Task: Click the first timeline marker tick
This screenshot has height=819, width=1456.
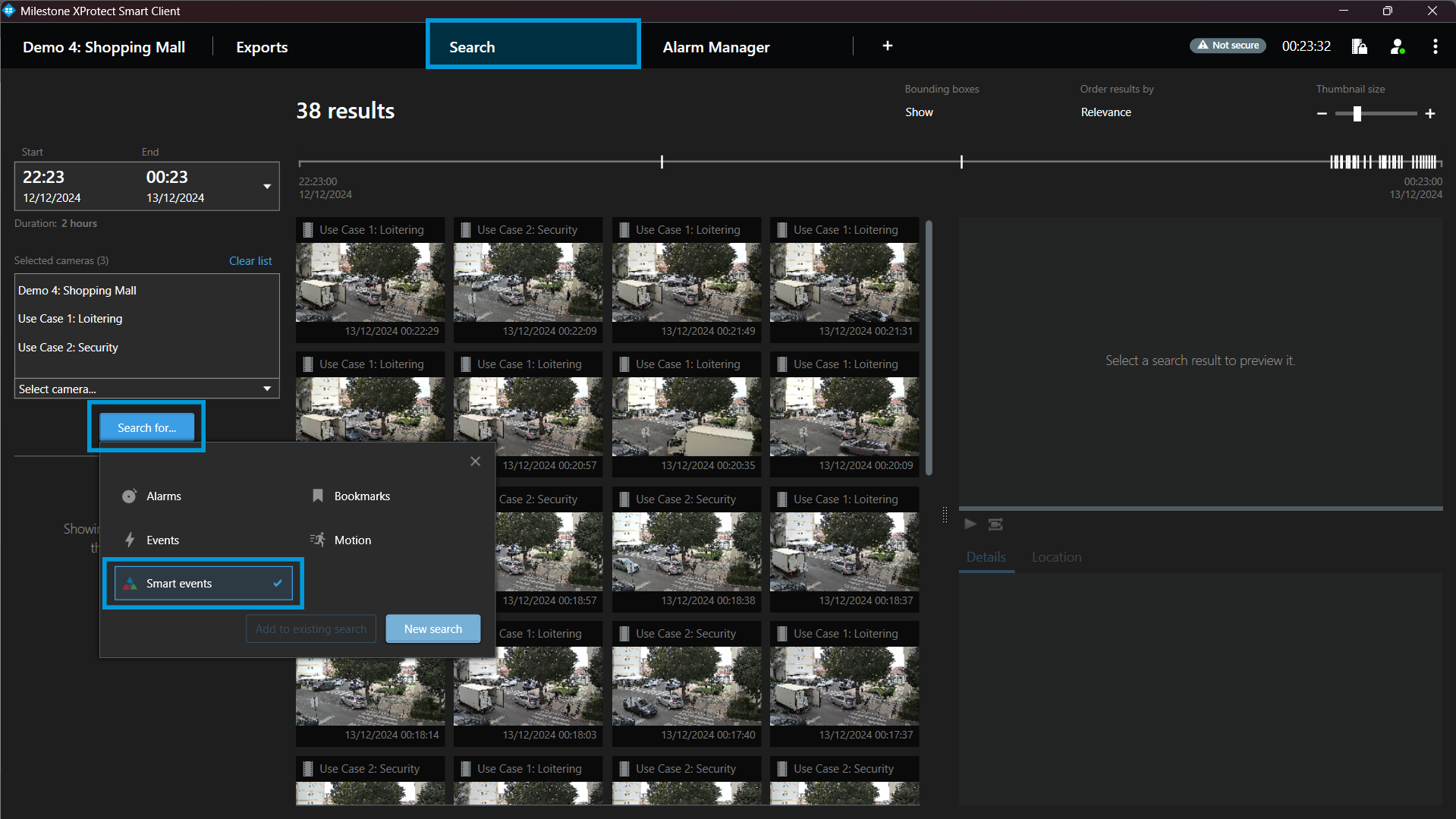Action: (662, 162)
